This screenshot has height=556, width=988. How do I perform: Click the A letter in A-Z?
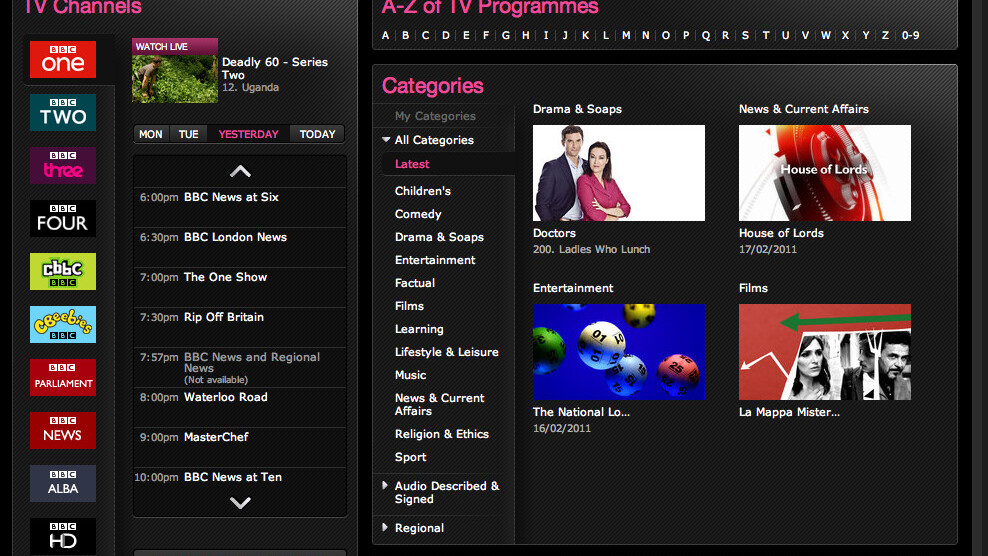coord(385,35)
